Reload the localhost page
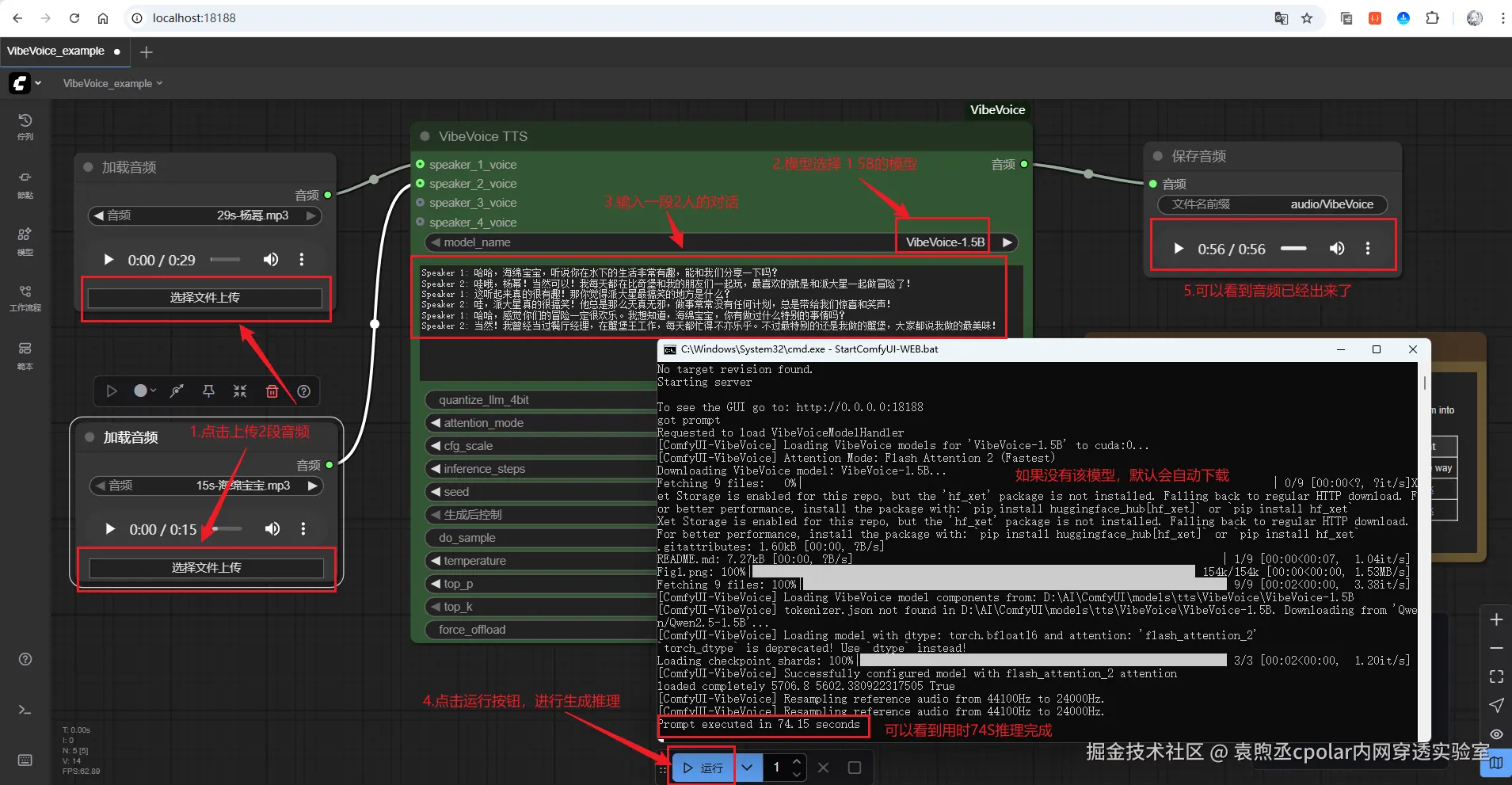The width and height of the screenshot is (1512, 785). [74, 18]
